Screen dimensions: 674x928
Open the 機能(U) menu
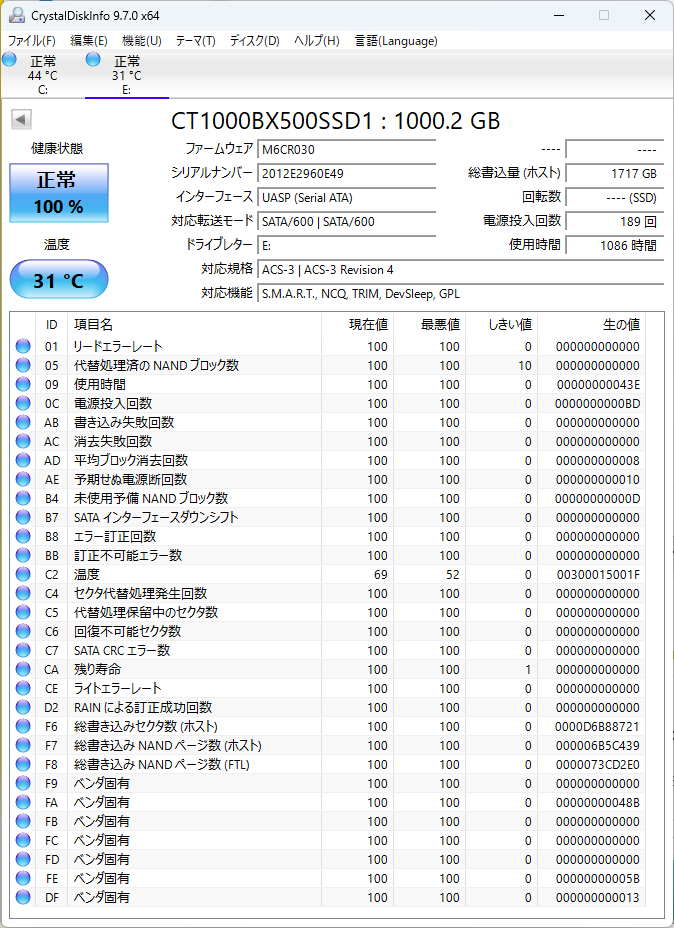pyautogui.click(x=142, y=41)
